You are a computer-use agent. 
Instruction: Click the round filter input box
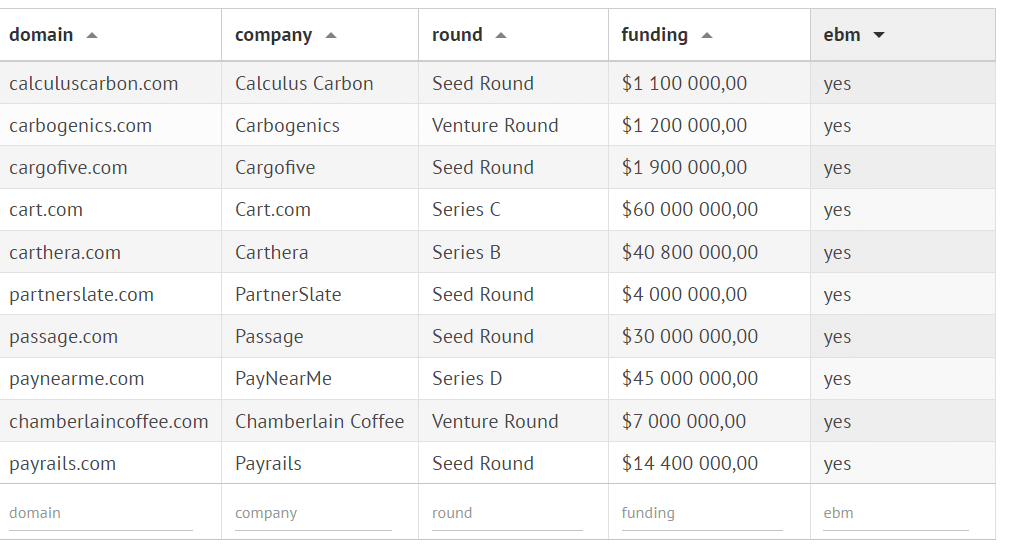click(x=507, y=513)
